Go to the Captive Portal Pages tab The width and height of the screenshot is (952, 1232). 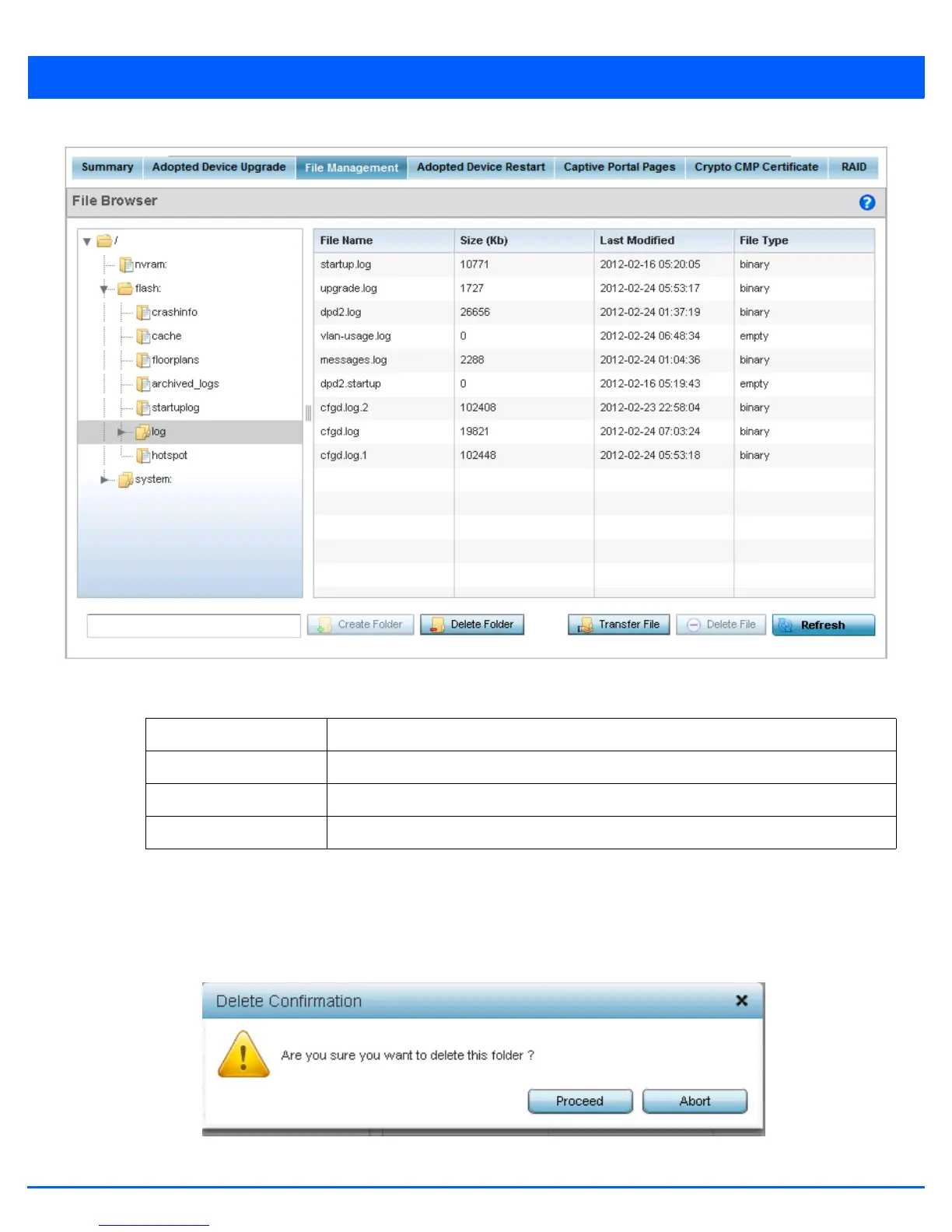click(619, 167)
